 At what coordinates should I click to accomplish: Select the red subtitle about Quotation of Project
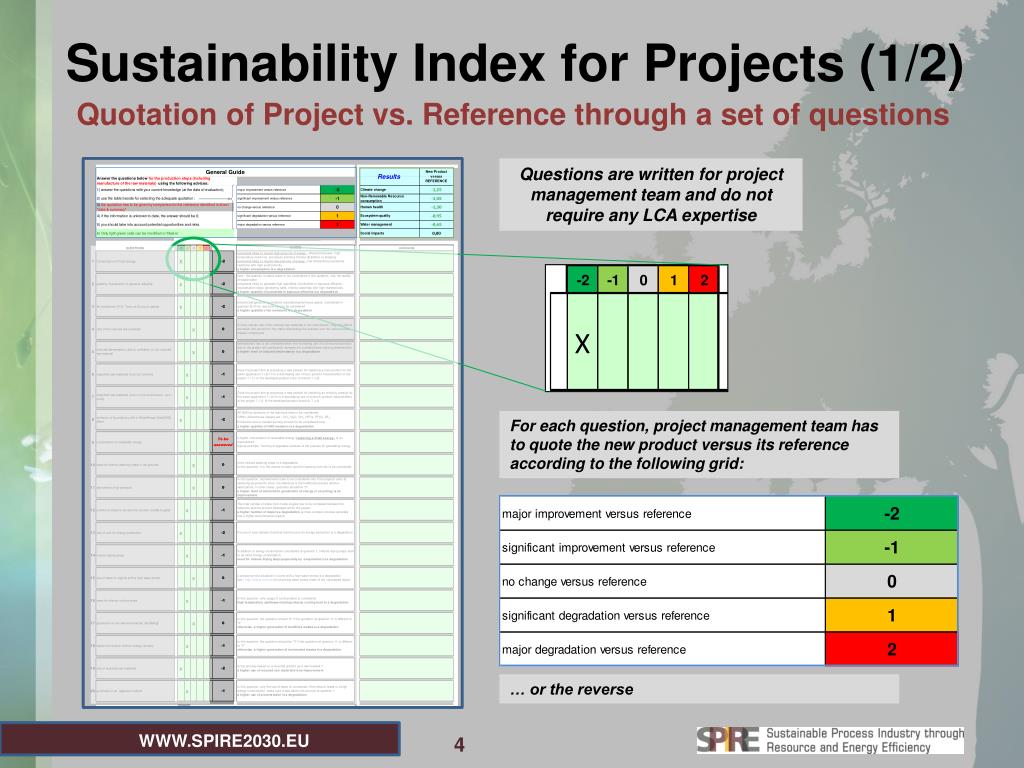pos(513,114)
